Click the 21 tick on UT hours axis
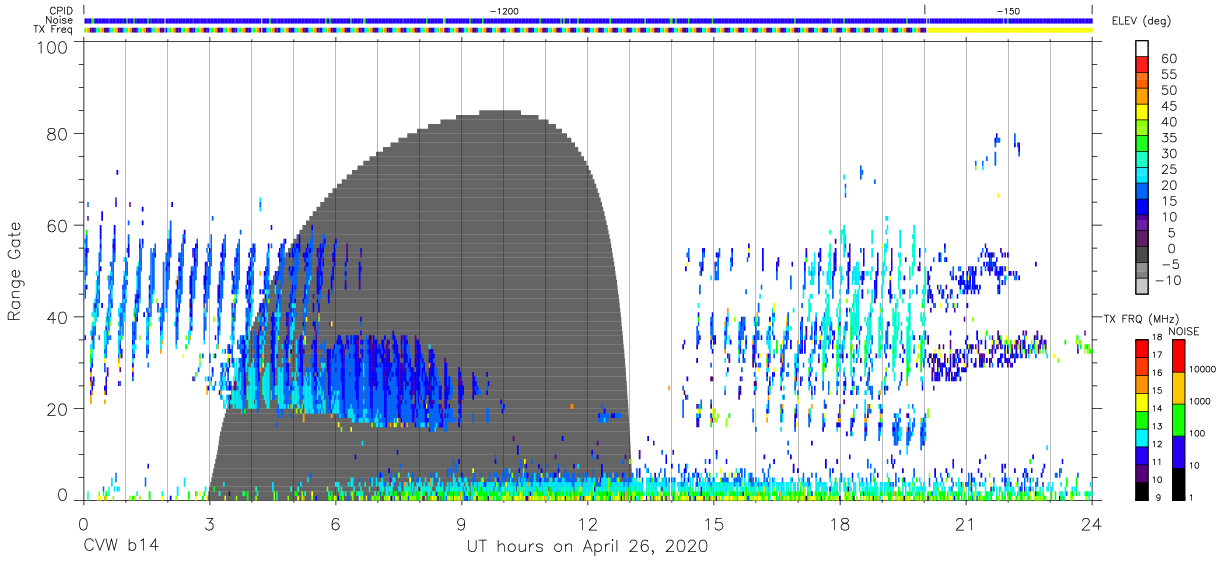This screenshot has height=567, width=1228. click(966, 523)
